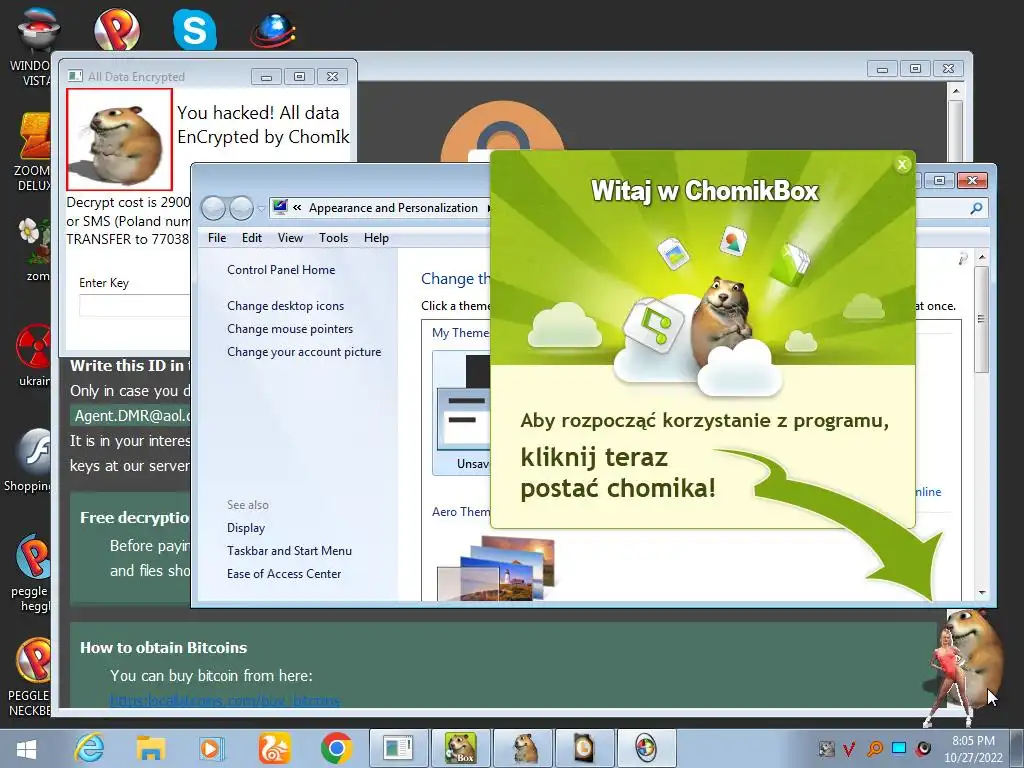Open the localbitcoins buy link
The height and width of the screenshot is (768, 1024).
point(225,701)
